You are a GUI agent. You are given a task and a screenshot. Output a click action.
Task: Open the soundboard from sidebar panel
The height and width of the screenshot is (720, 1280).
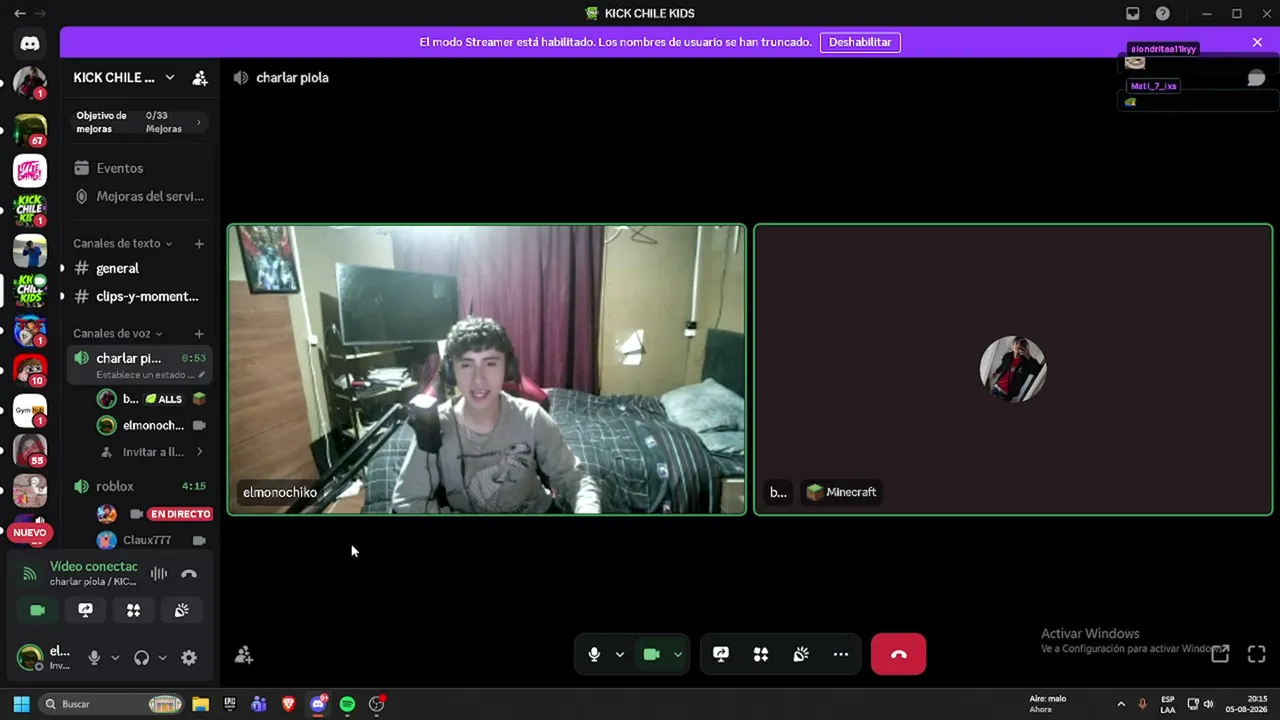(181, 610)
